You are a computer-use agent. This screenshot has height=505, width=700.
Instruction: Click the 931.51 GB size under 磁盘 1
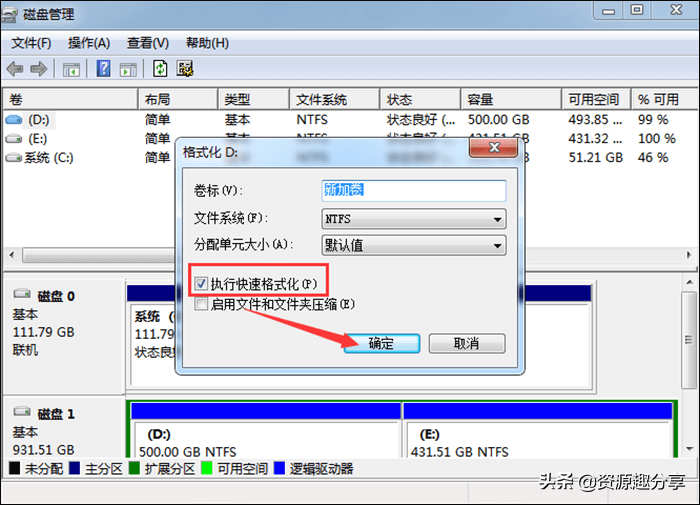tap(44, 449)
